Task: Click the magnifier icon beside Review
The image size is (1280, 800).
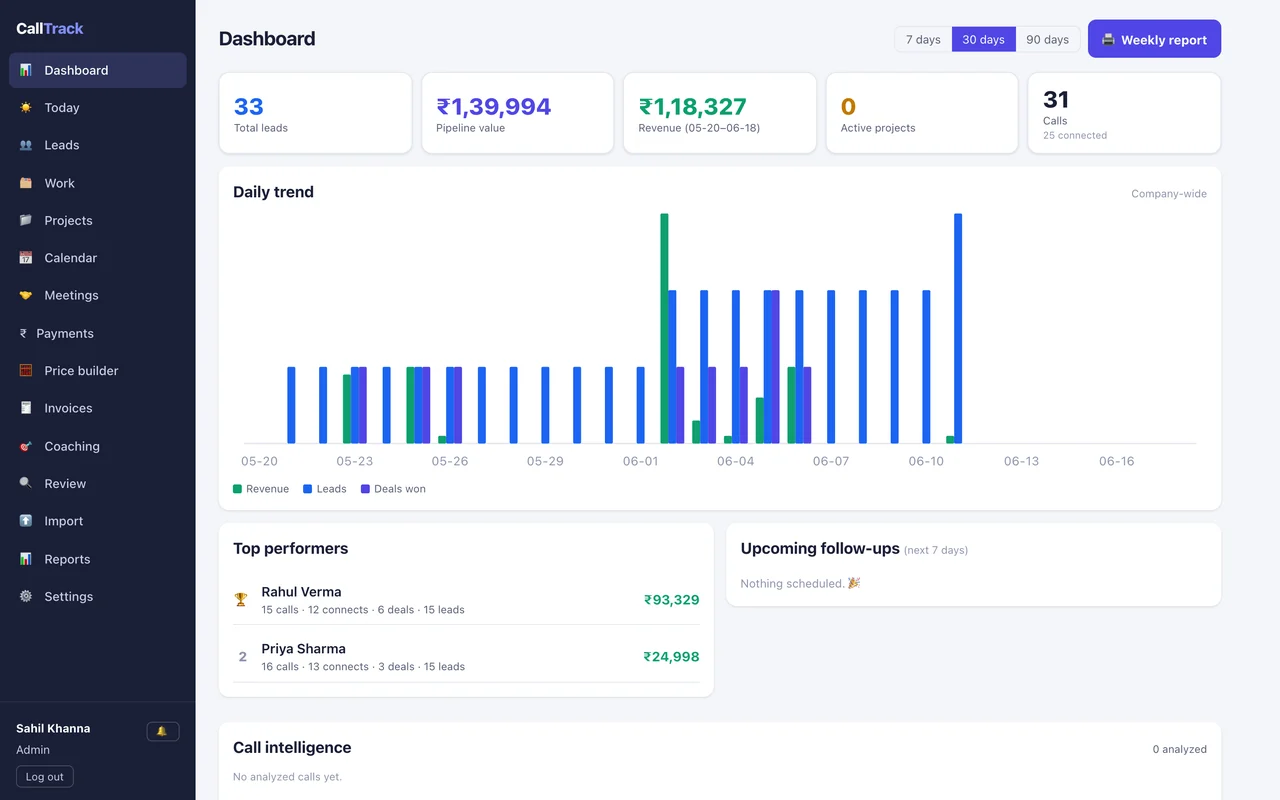Action: click(x=26, y=484)
